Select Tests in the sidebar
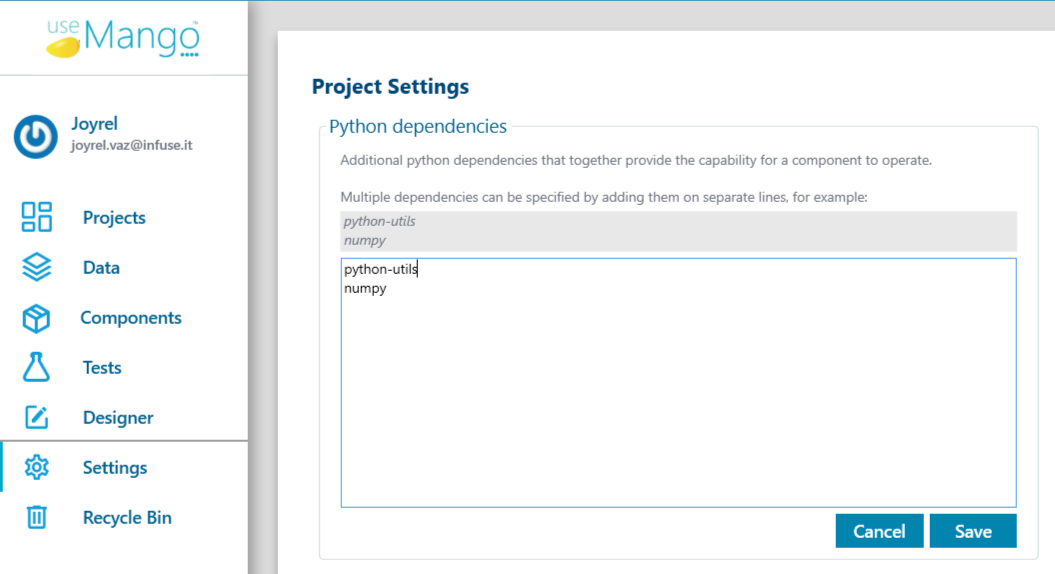Viewport: 1055px width, 574px height. pos(102,367)
